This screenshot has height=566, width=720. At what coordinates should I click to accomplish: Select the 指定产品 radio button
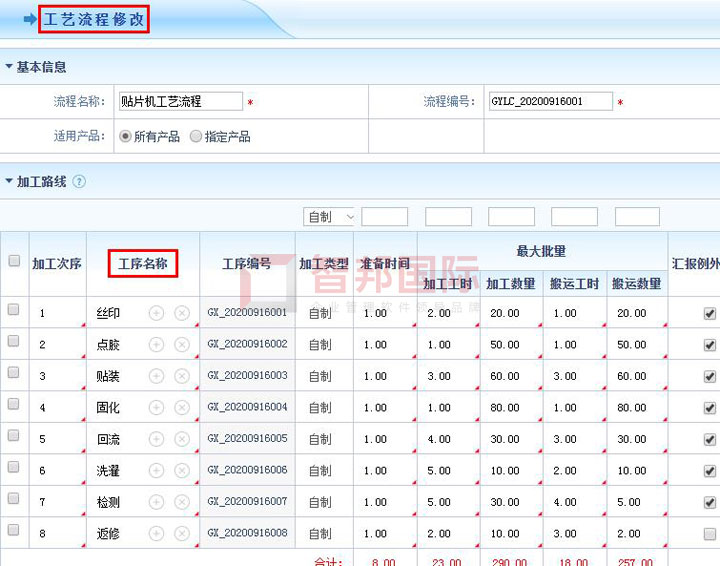196,136
